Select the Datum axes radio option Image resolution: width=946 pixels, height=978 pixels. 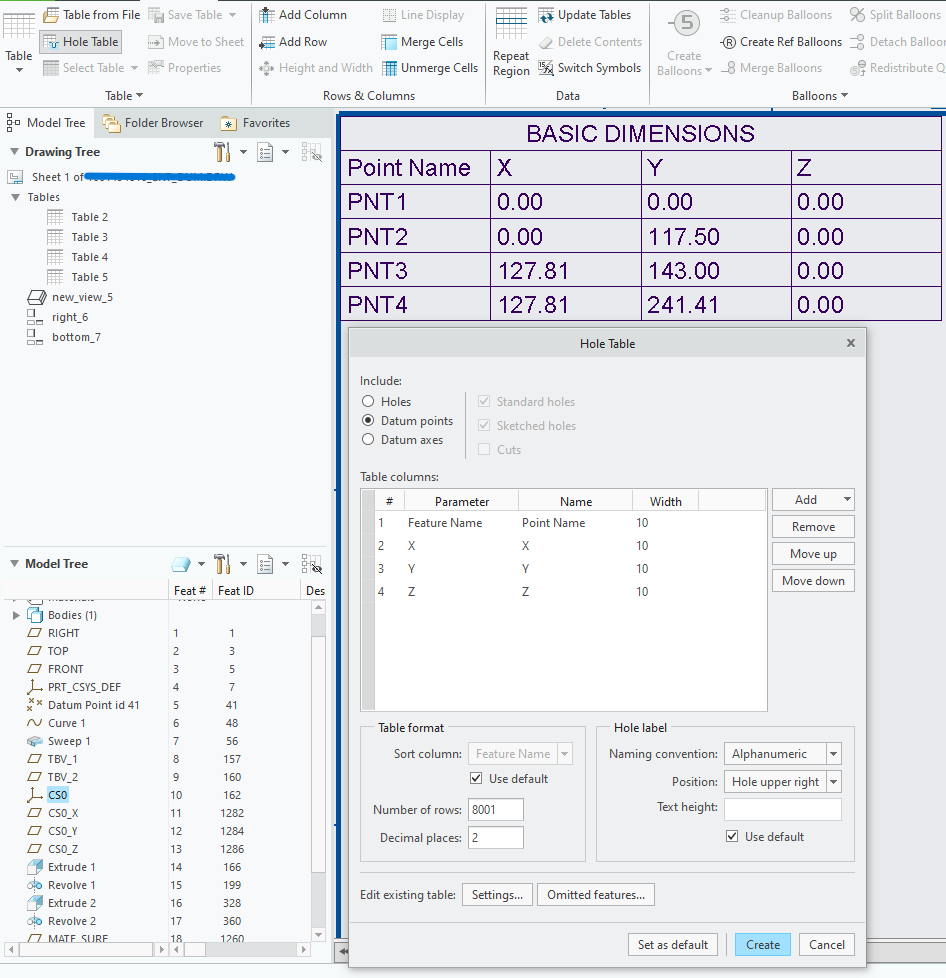(368, 439)
